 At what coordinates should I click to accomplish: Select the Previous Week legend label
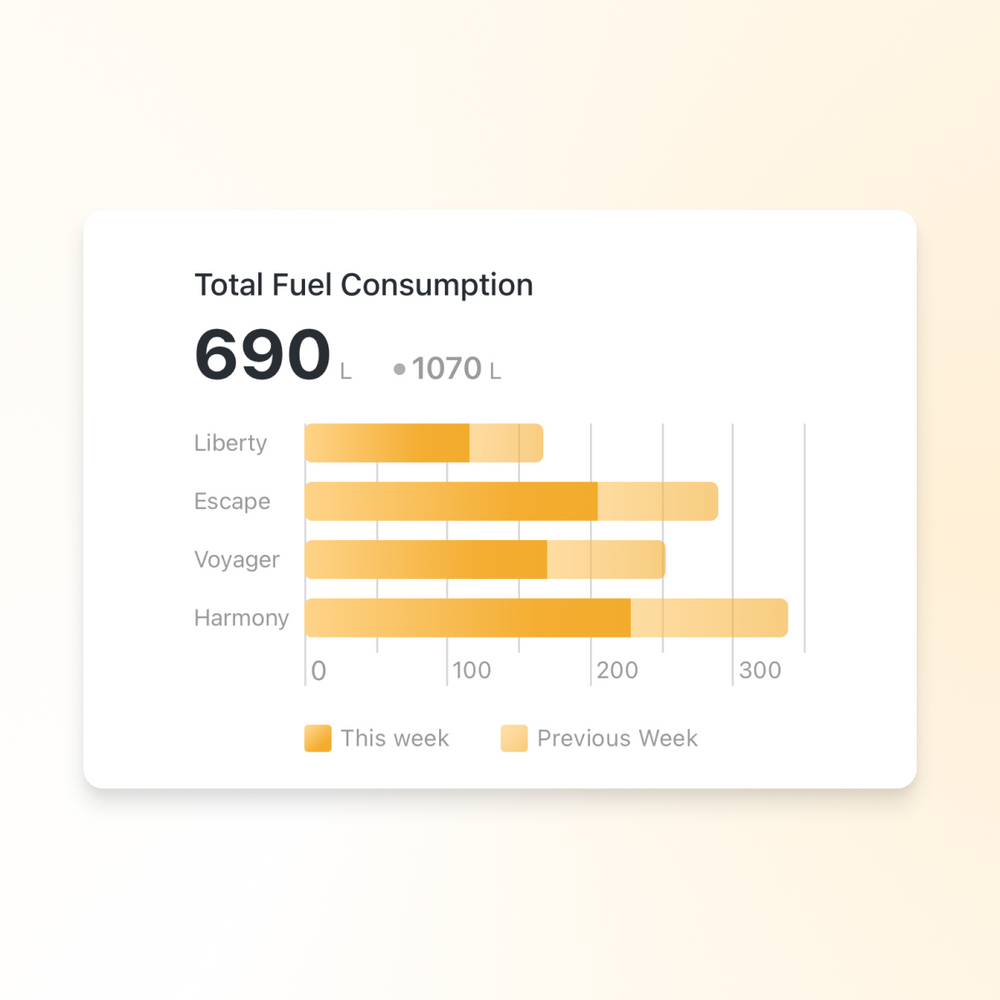(x=617, y=739)
